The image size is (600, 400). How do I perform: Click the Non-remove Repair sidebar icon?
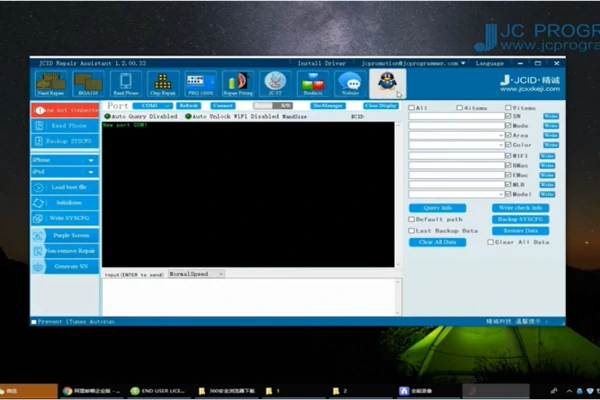[x=38, y=251]
